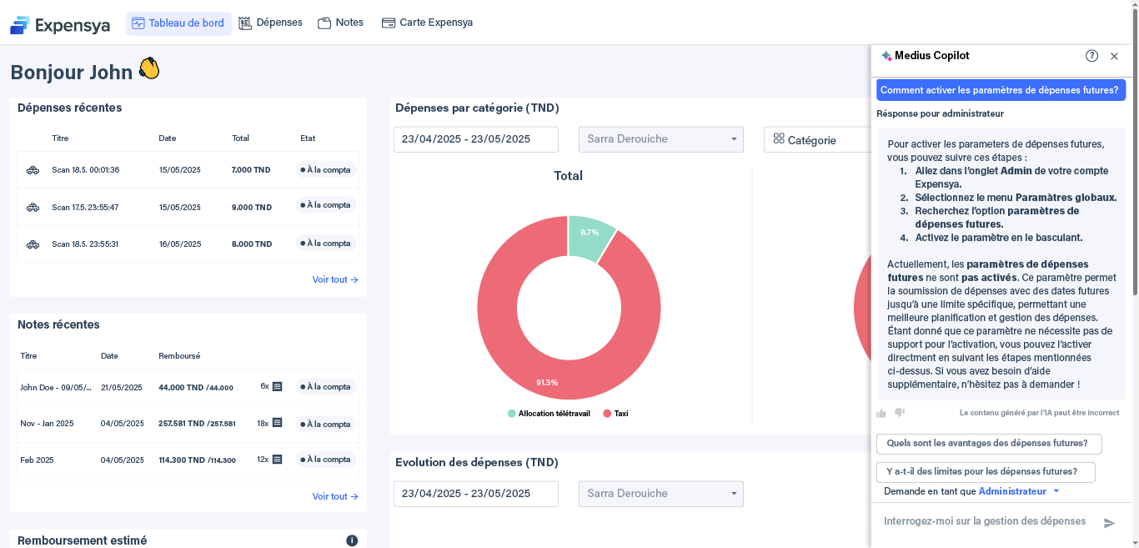Go to the Carte Expensya tab
Image resolution: width=1139 pixels, height=548 pixels.
pyautogui.click(x=427, y=23)
